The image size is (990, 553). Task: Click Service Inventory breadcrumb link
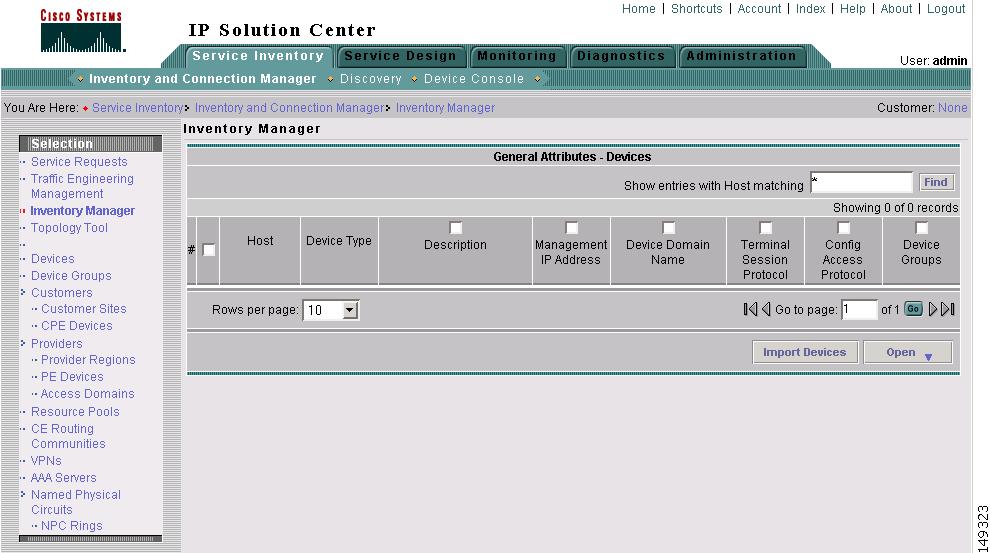[137, 108]
